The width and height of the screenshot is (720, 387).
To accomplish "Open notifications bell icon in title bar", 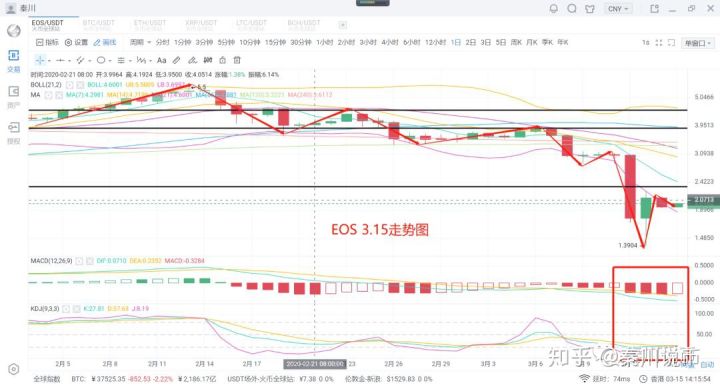I will [x=554, y=8].
